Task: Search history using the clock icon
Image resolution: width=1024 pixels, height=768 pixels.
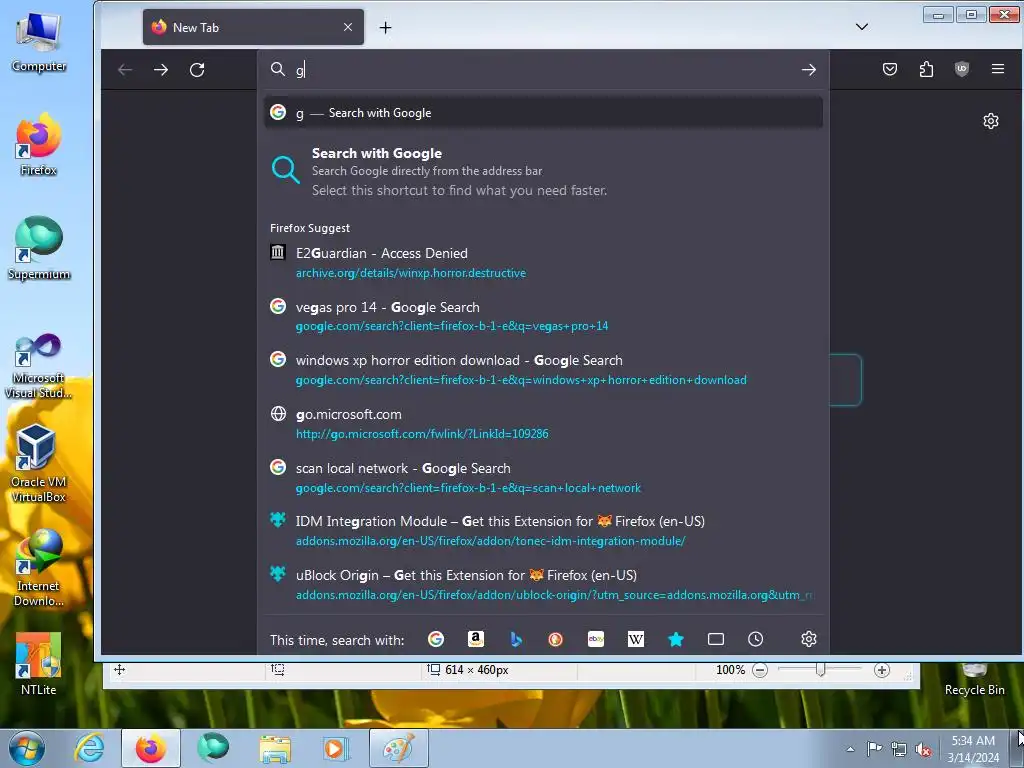Action: 756,639
